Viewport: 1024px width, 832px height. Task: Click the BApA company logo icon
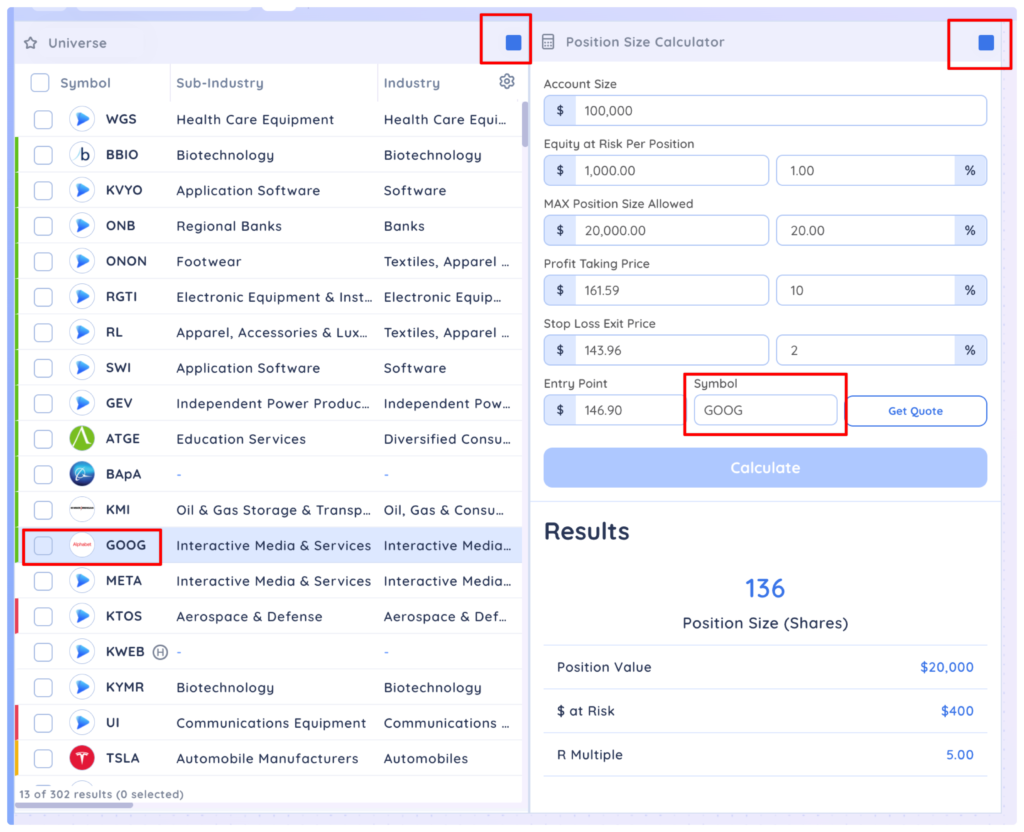82,474
